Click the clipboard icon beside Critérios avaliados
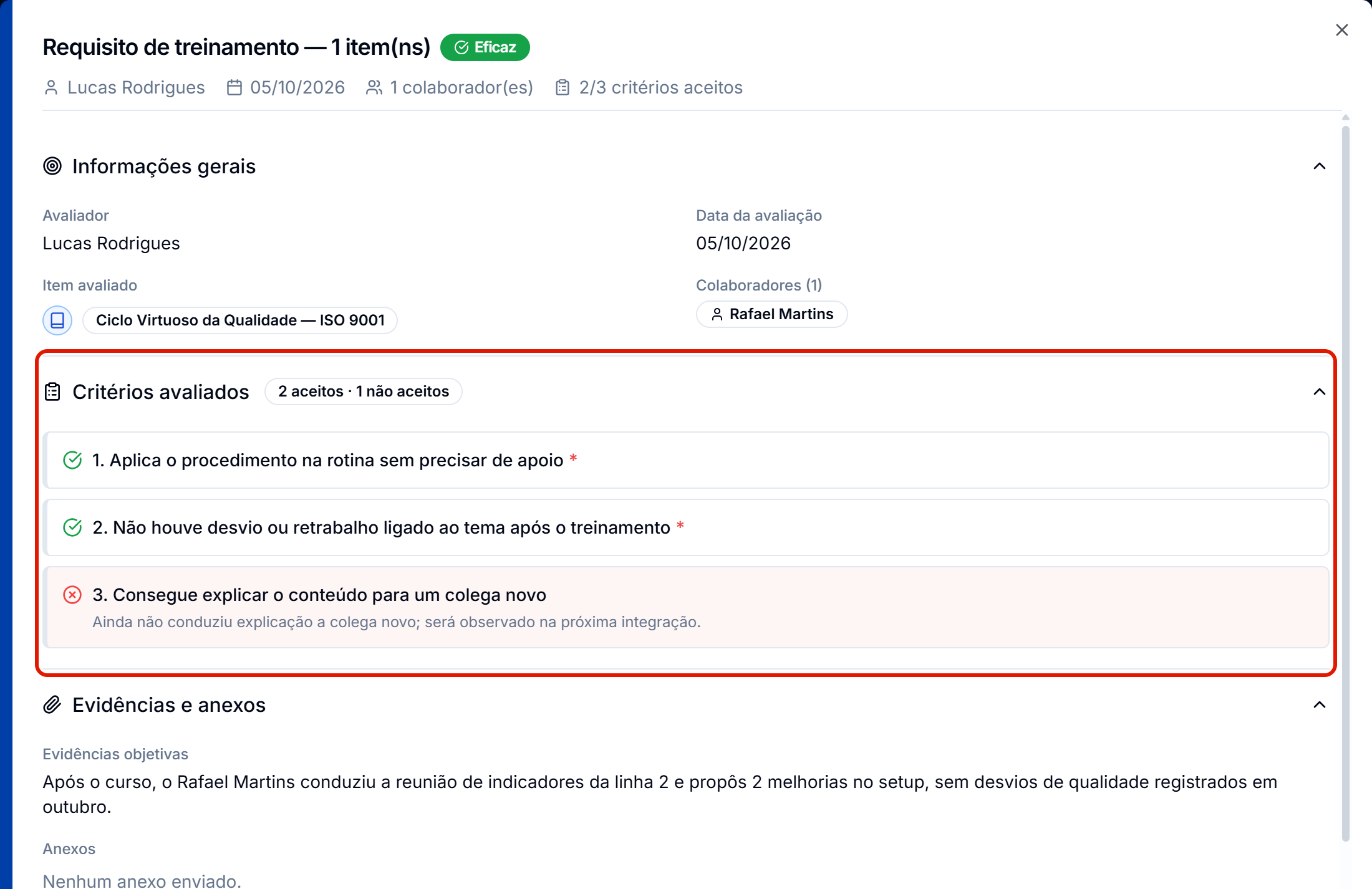1372x889 pixels. point(52,392)
